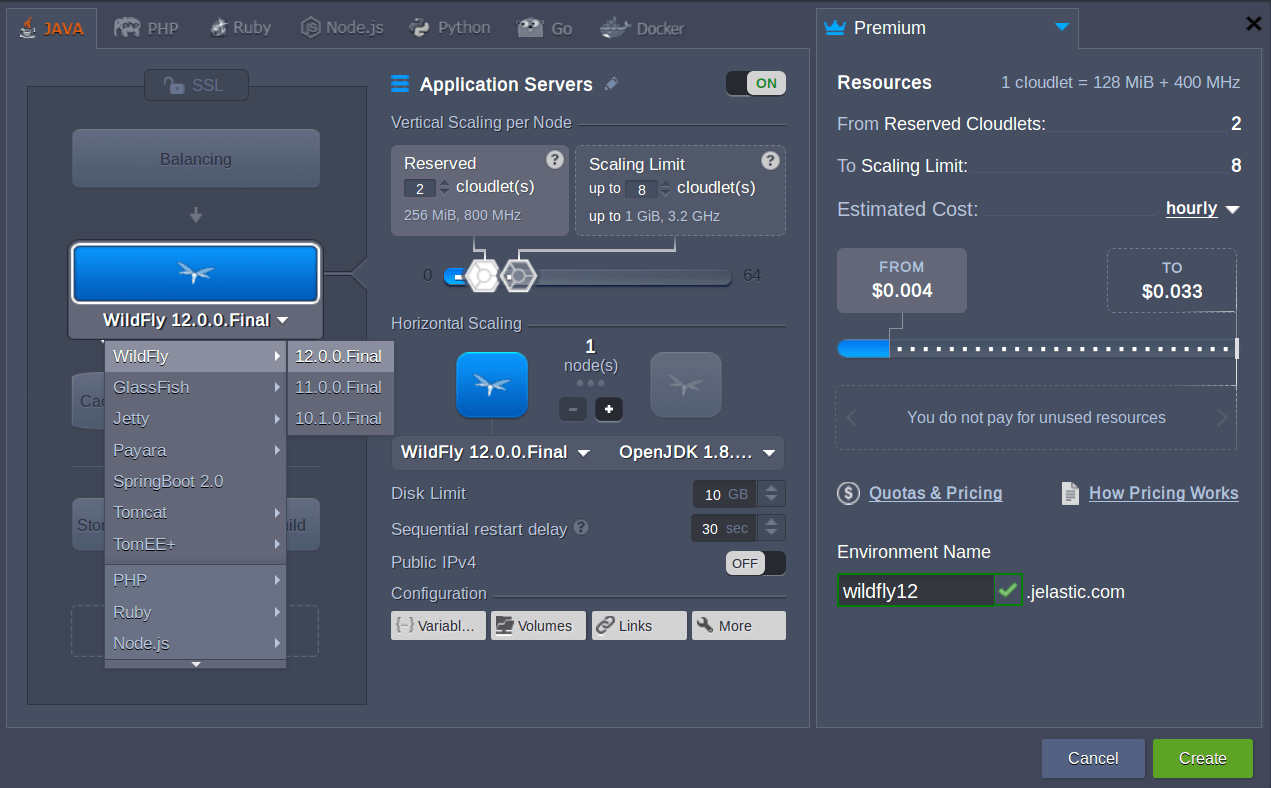Click the Application Servers layers icon
Image resolution: width=1271 pixels, height=788 pixels.
(400, 84)
